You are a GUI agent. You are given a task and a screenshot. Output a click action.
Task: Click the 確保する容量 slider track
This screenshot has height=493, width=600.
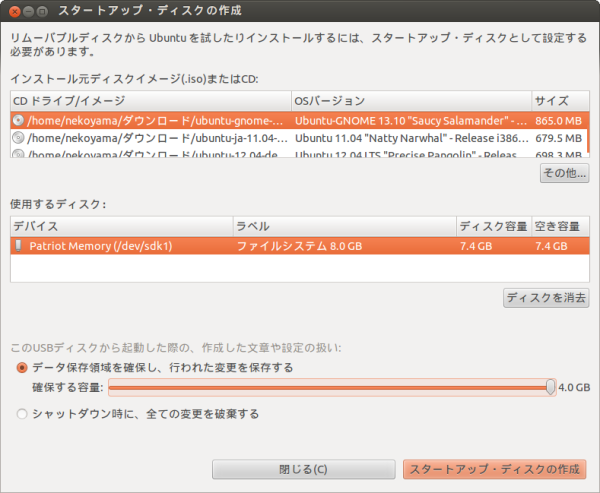pyautogui.click(x=330, y=387)
